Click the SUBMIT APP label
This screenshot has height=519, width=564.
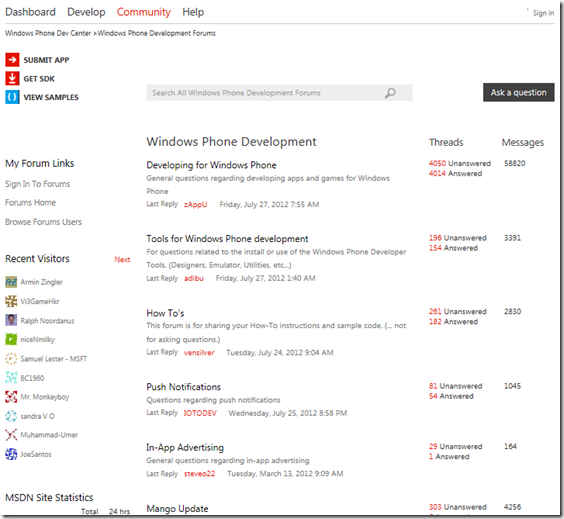click(46, 60)
